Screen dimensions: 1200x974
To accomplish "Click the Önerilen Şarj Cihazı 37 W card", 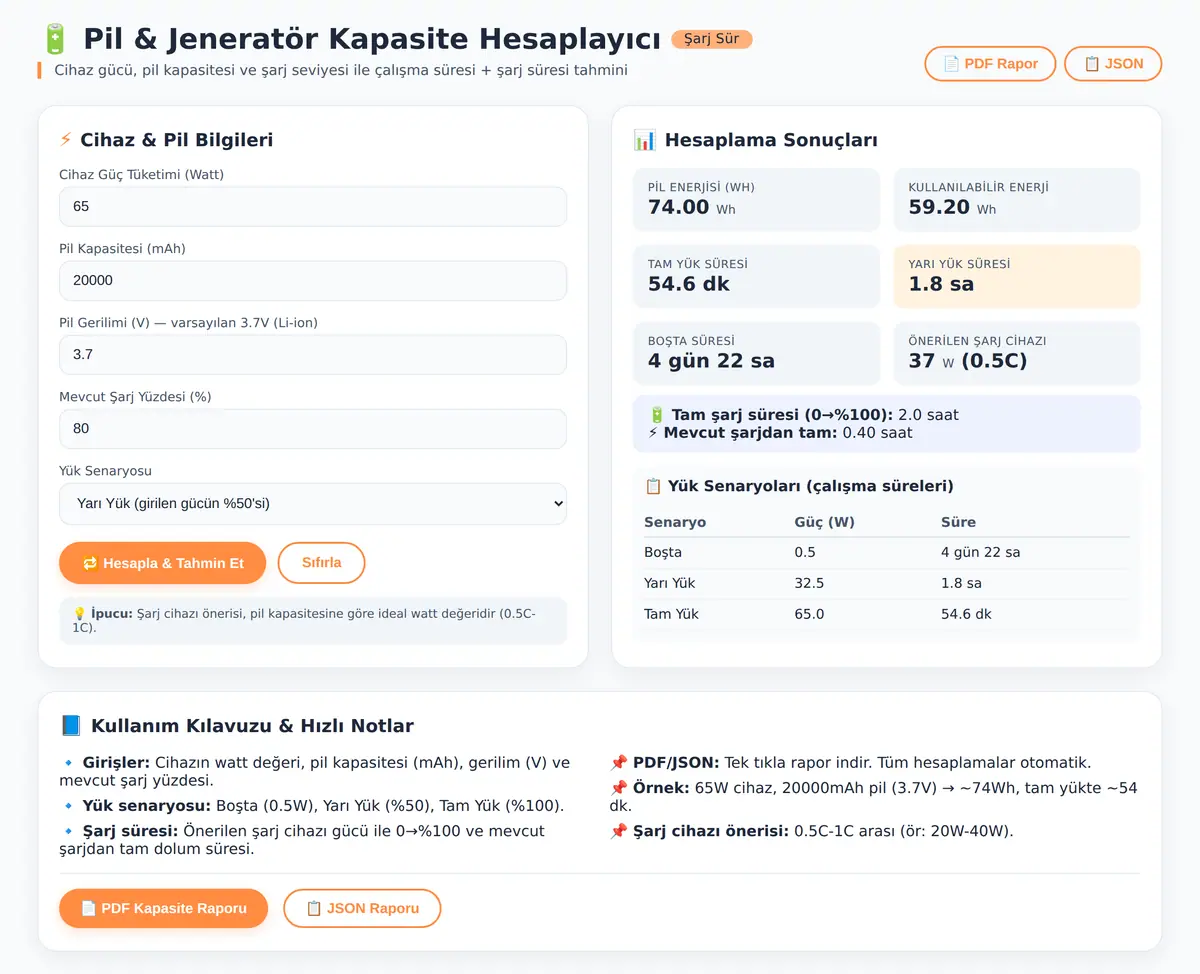I will coord(1017,354).
